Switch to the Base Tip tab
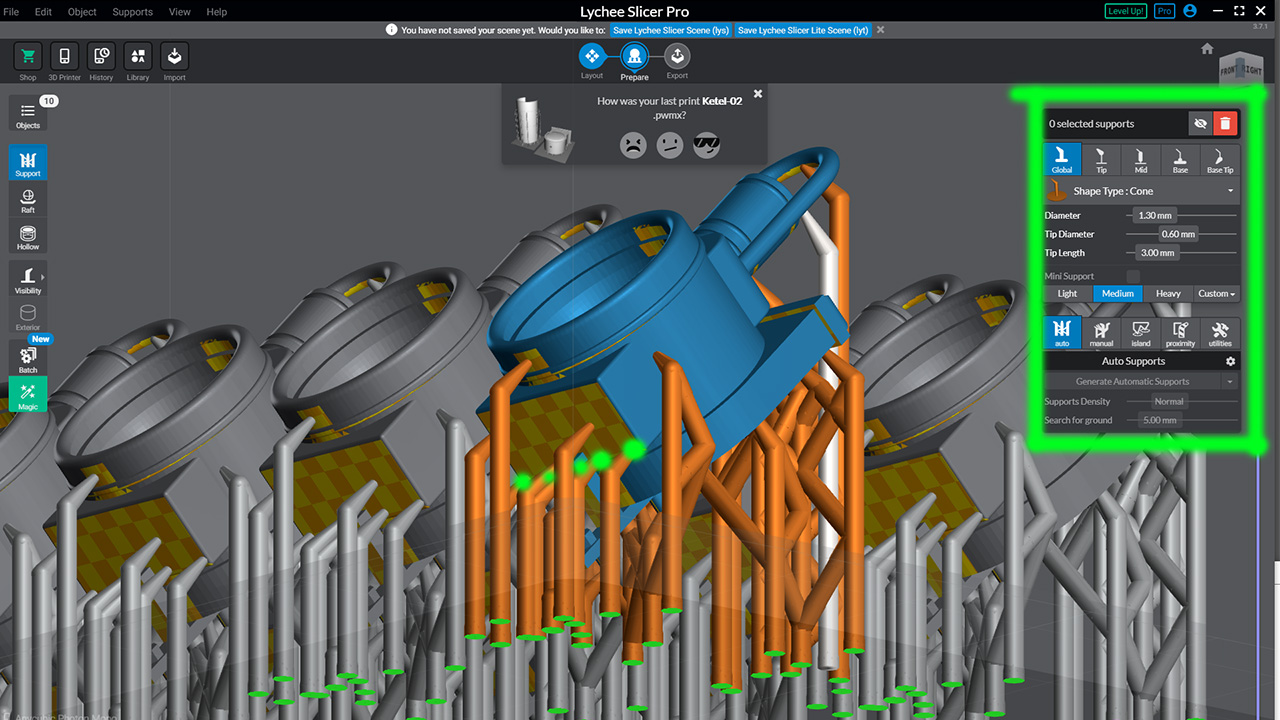This screenshot has width=1280, height=720. click(1220, 160)
